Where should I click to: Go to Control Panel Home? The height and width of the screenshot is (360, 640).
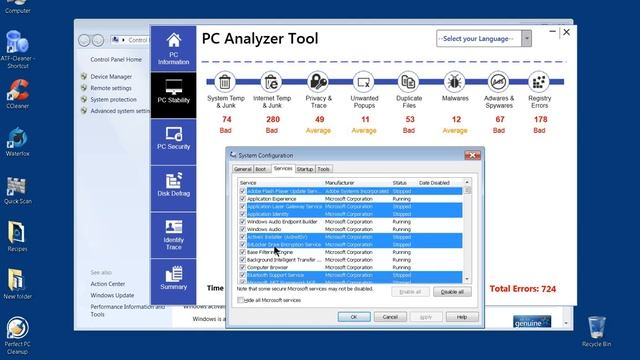(116, 59)
